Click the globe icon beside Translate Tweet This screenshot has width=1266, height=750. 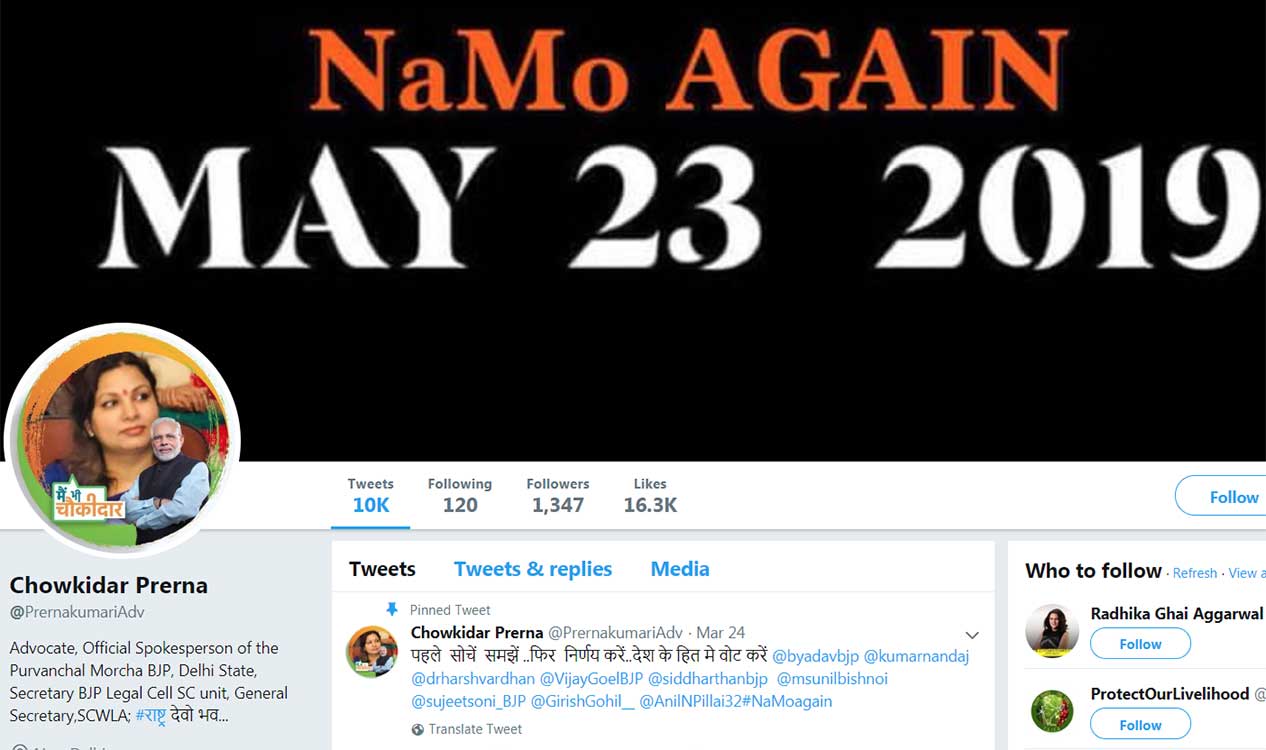pyautogui.click(x=418, y=729)
